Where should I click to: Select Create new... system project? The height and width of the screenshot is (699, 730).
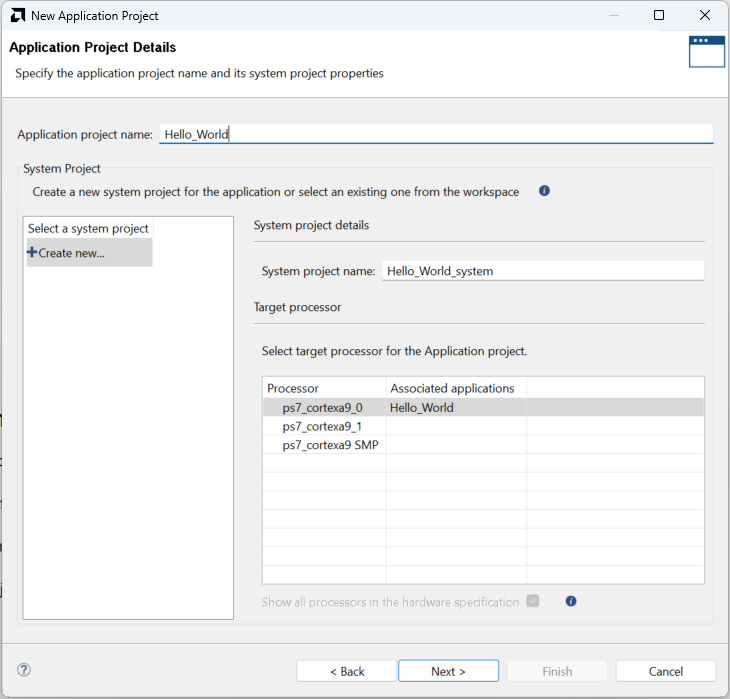point(70,253)
